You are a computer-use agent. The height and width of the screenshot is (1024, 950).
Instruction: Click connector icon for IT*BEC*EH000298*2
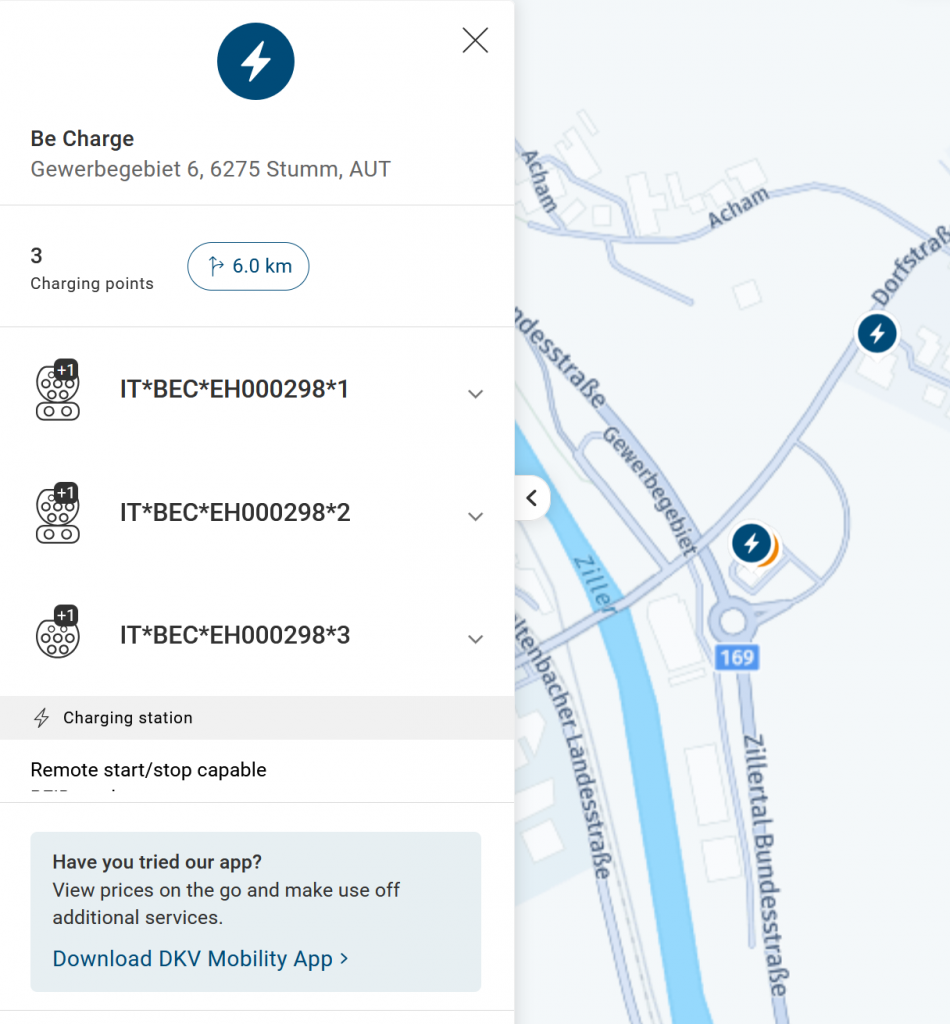tap(57, 514)
